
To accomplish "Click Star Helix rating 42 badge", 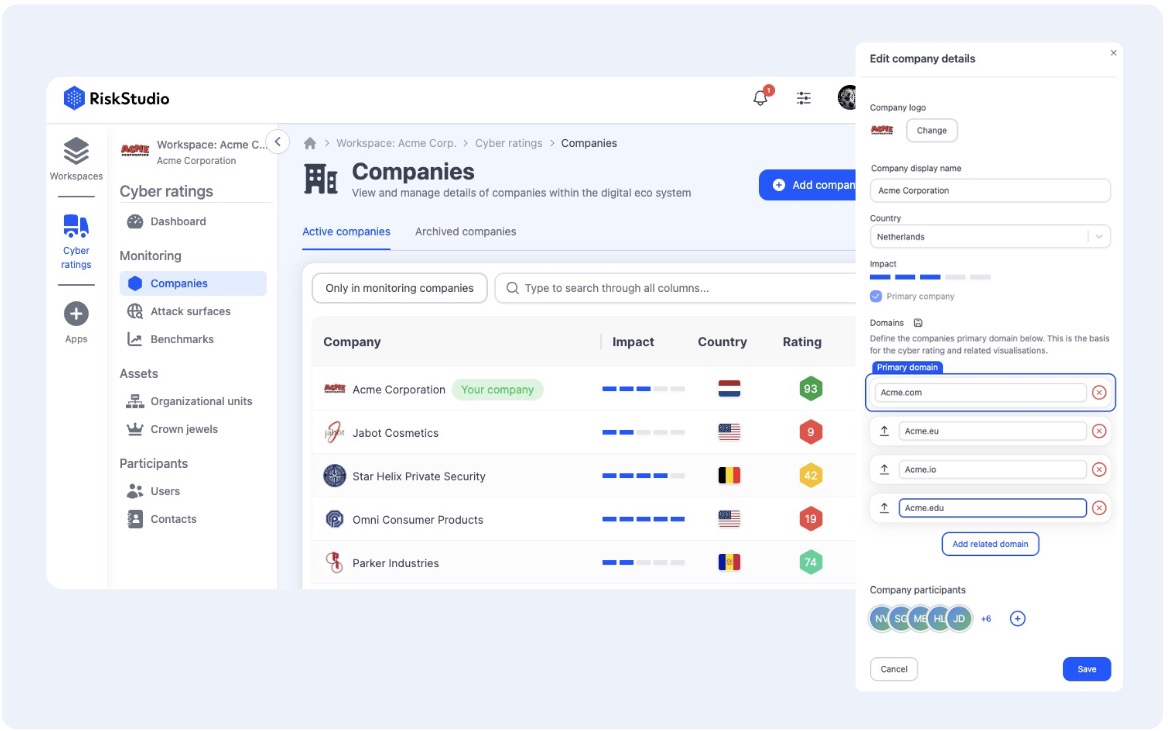I will tap(810, 475).
